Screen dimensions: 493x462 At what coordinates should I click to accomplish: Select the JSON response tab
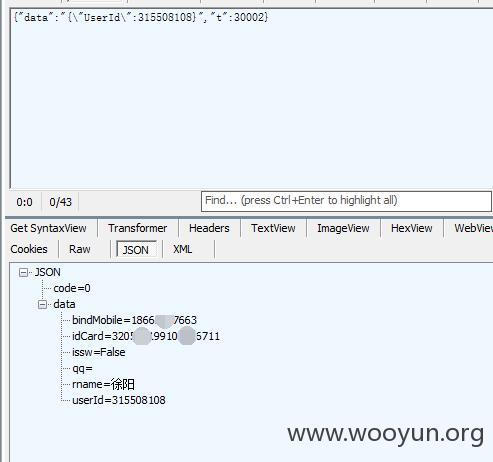coord(136,250)
